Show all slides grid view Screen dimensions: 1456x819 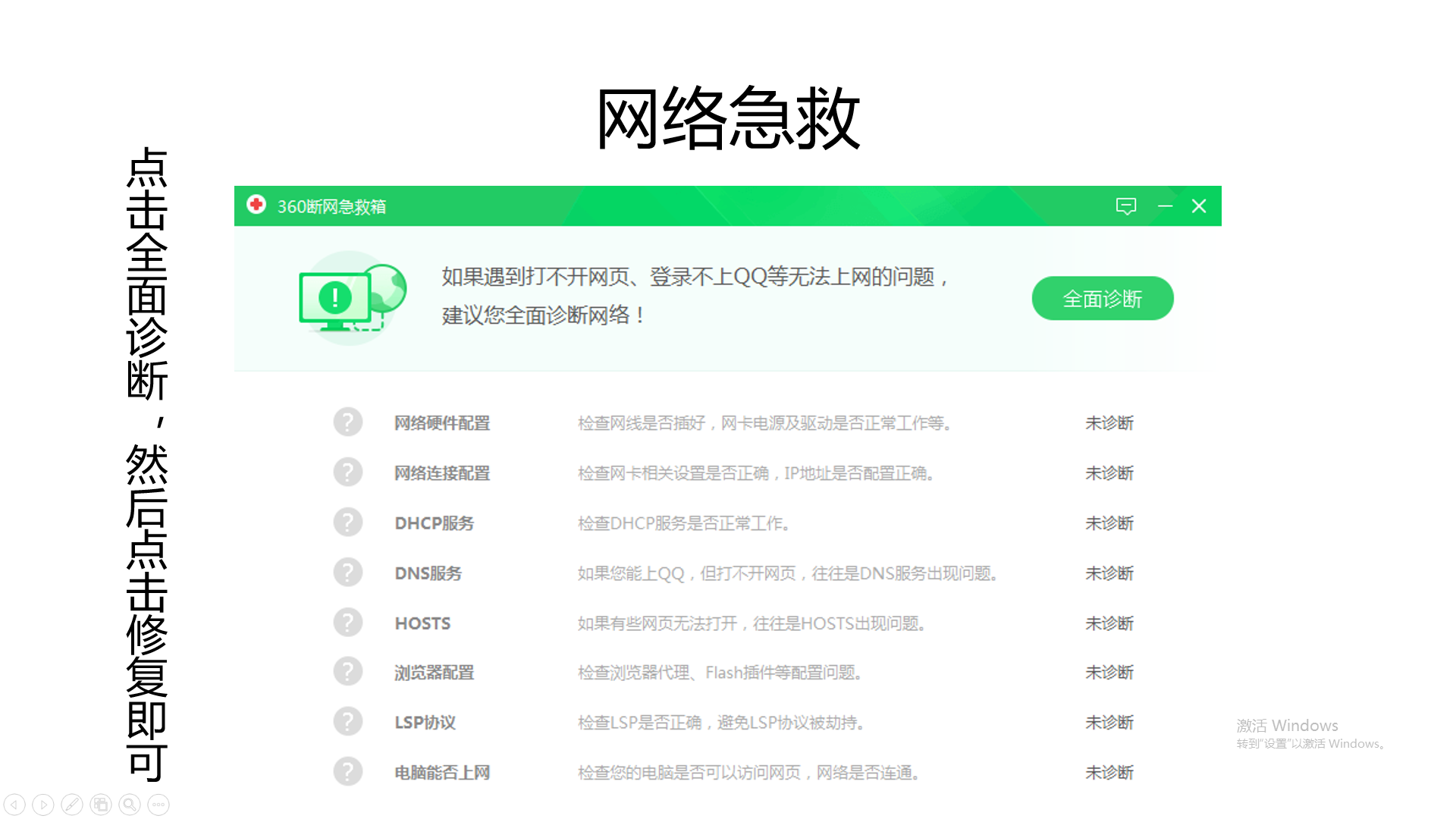[x=101, y=805]
